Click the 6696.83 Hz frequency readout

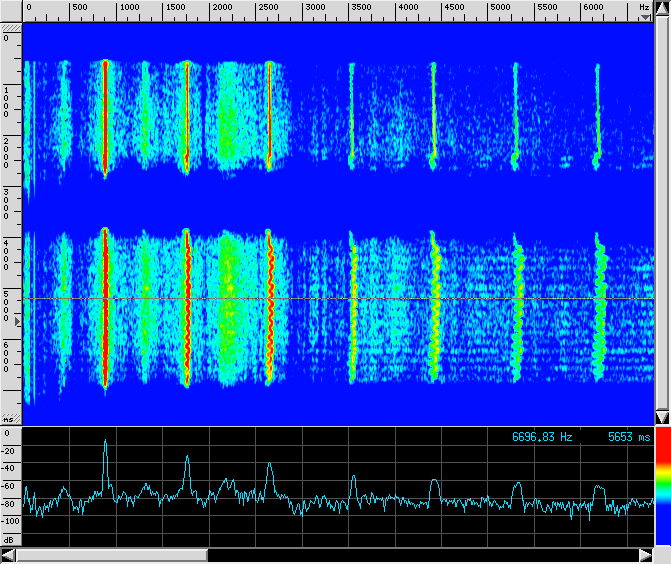(542, 437)
